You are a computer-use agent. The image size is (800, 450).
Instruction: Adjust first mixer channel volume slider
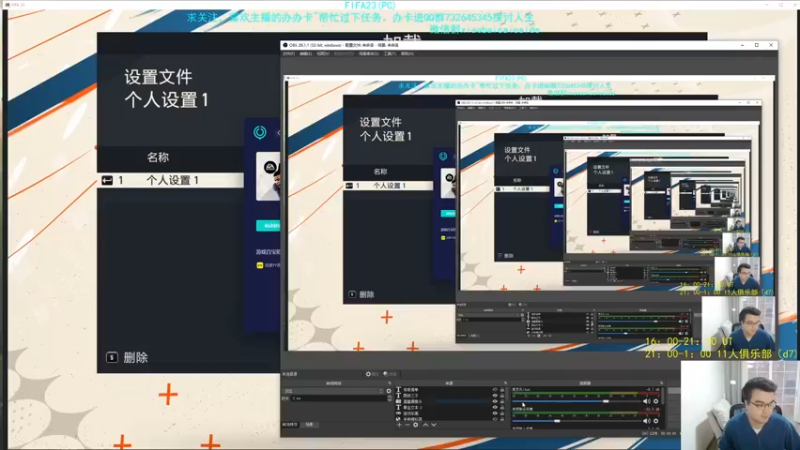click(577, 401)
